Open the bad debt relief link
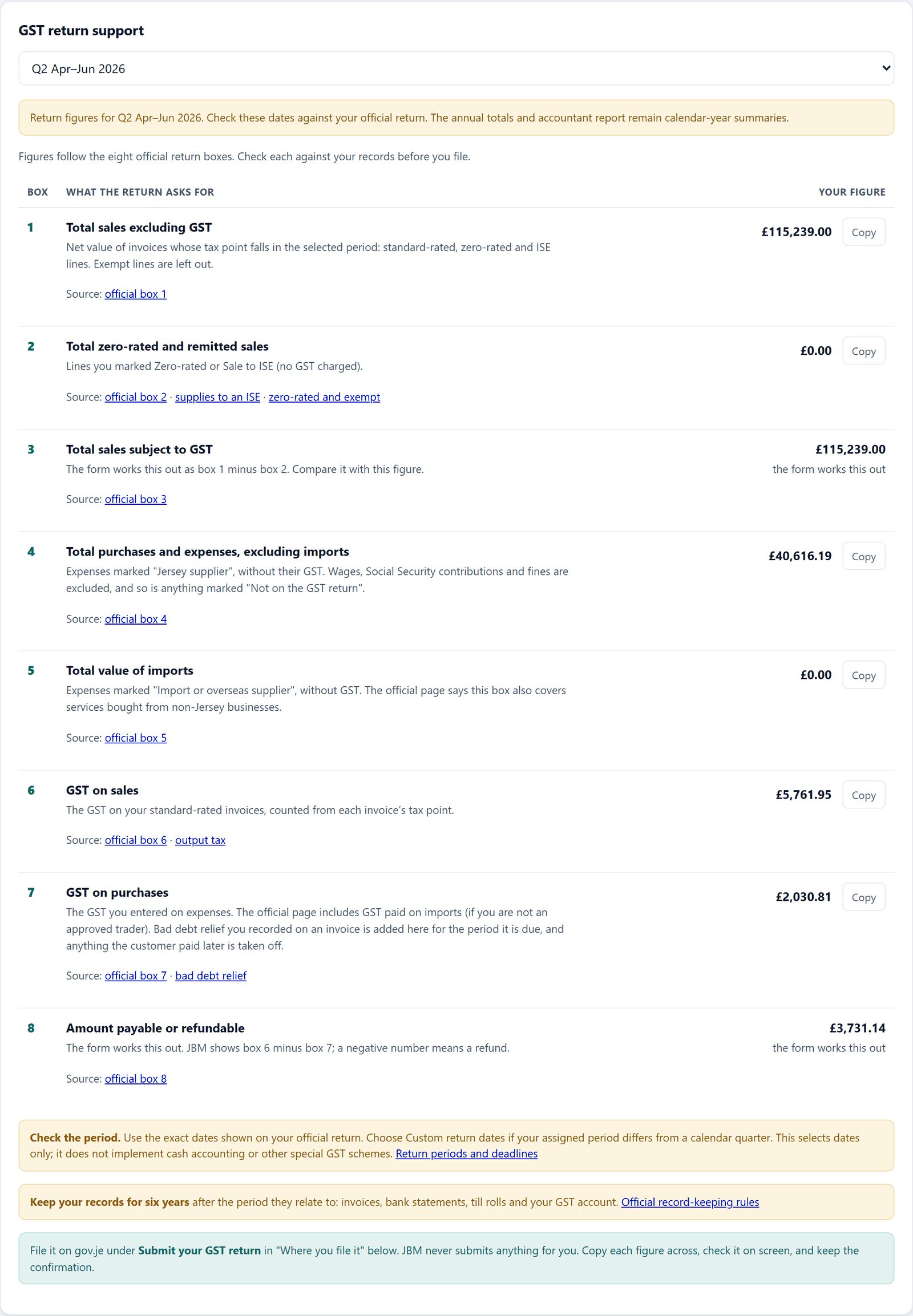The height and width of the screenshot is (1316, 913). (211, 975)
